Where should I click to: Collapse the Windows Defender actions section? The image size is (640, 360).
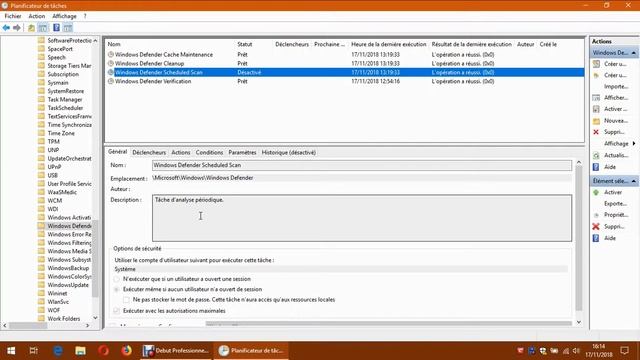633,53
